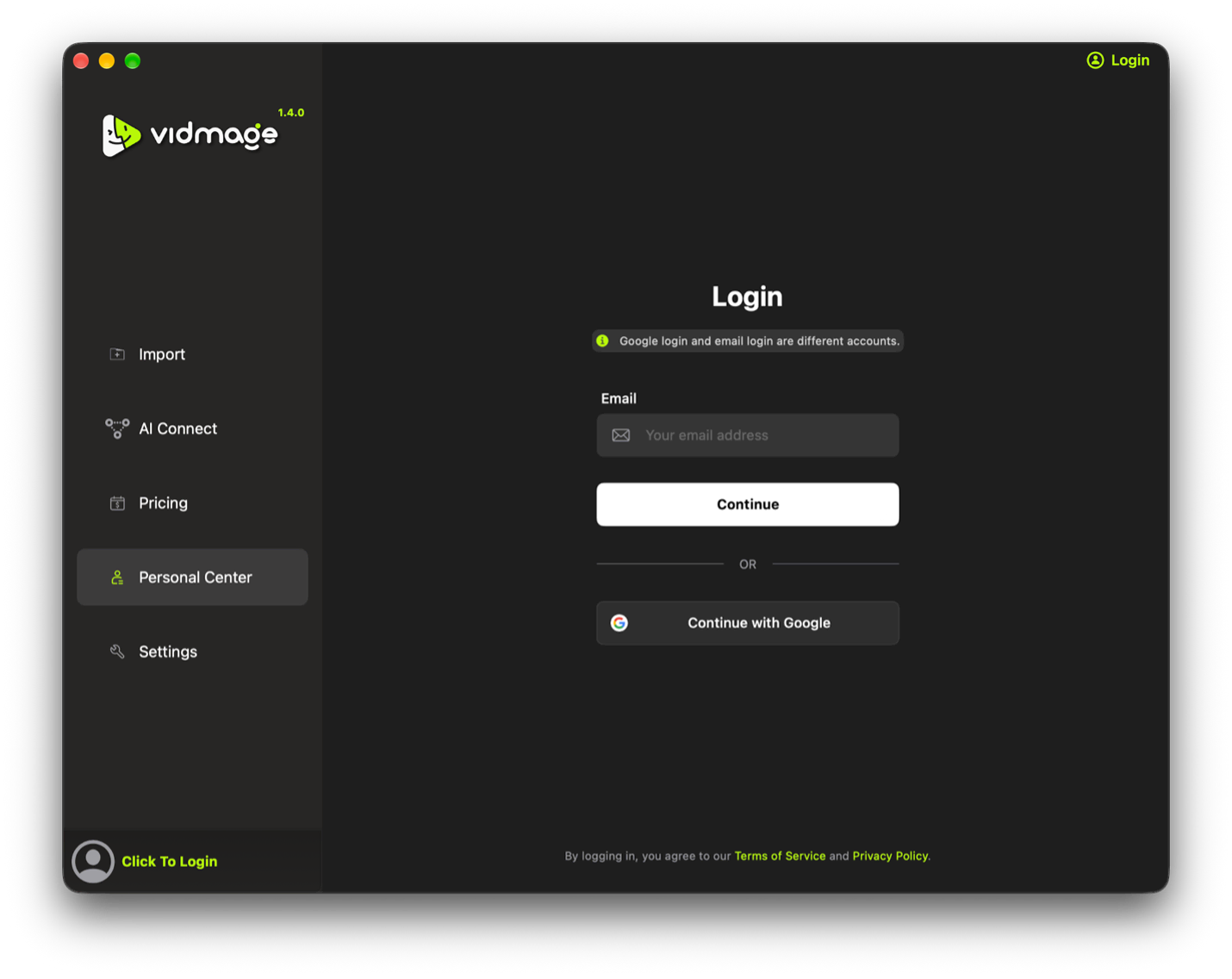
Task: Click the Google logo icon
Action: 619,623
